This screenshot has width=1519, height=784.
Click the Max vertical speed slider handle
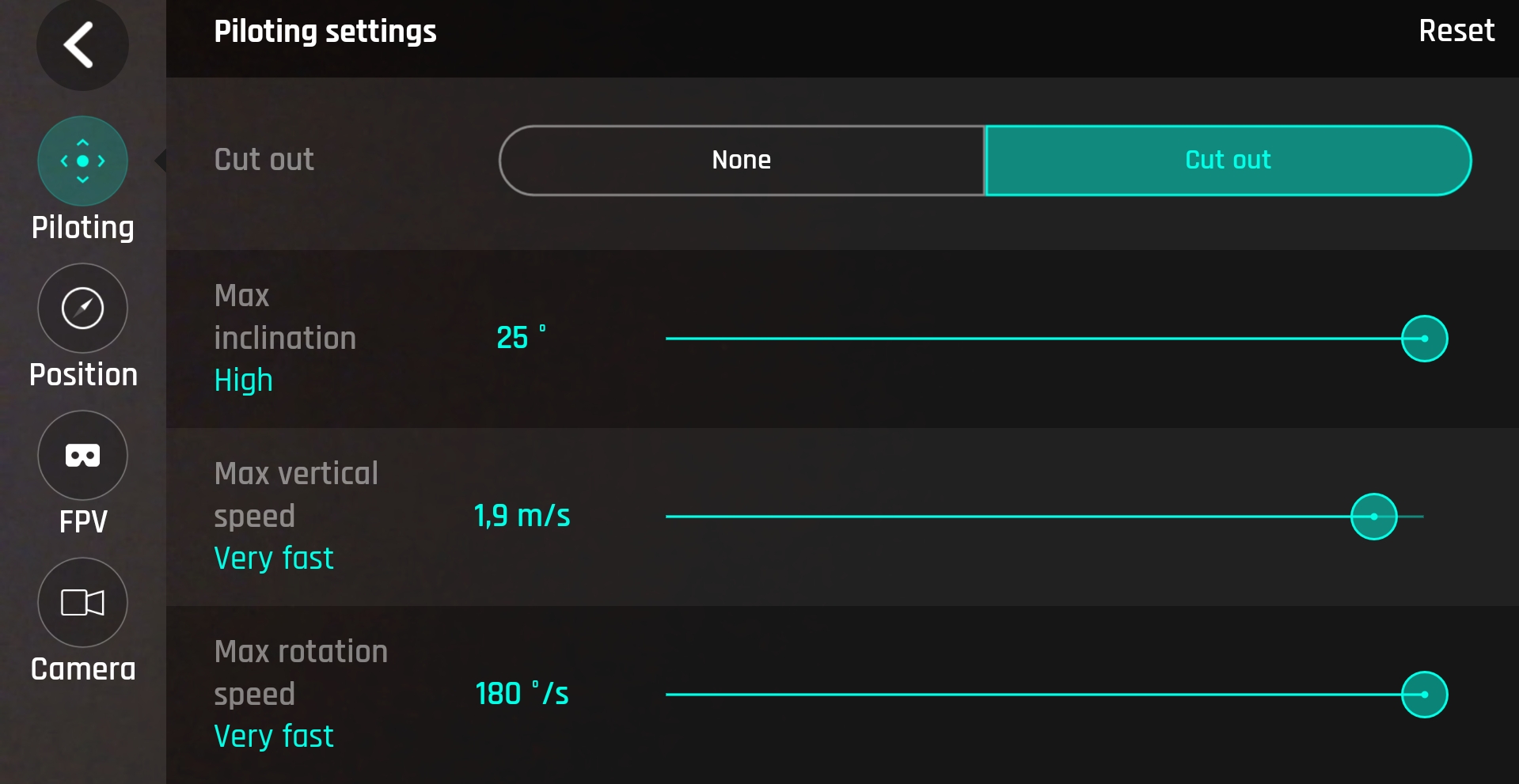click(x=1373, y=517)
